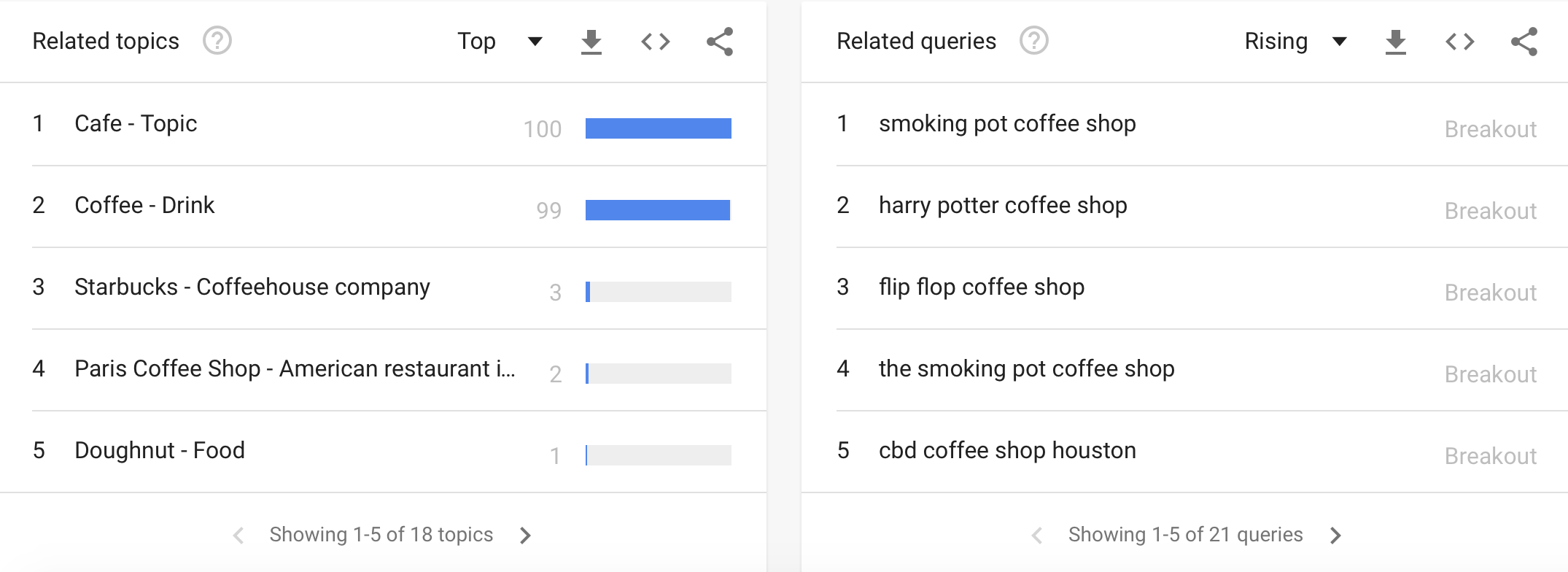The height and width of the screenshot is (572, 1568).
Task: Click the bar for Cafe topic
Action: coord(659,128)
